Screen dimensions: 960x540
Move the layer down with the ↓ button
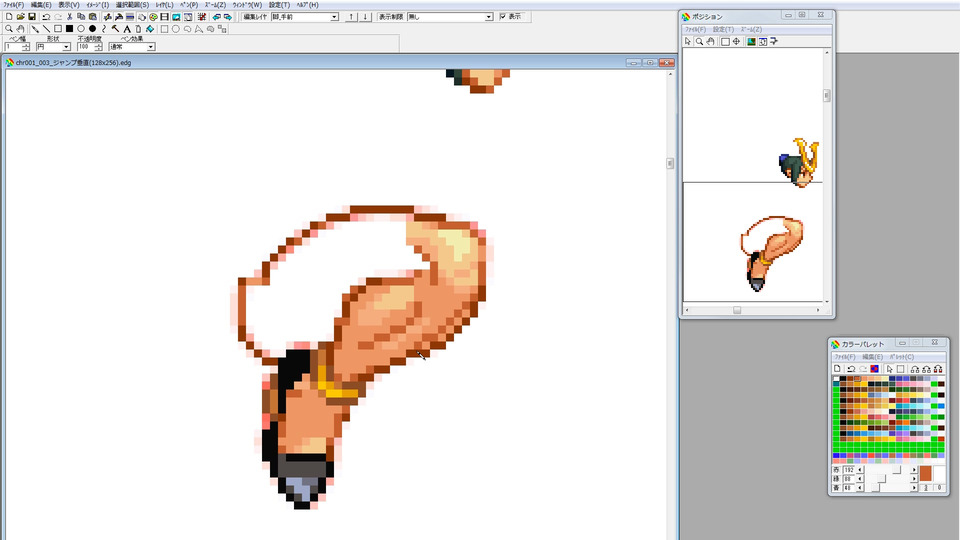click(366, 17)
